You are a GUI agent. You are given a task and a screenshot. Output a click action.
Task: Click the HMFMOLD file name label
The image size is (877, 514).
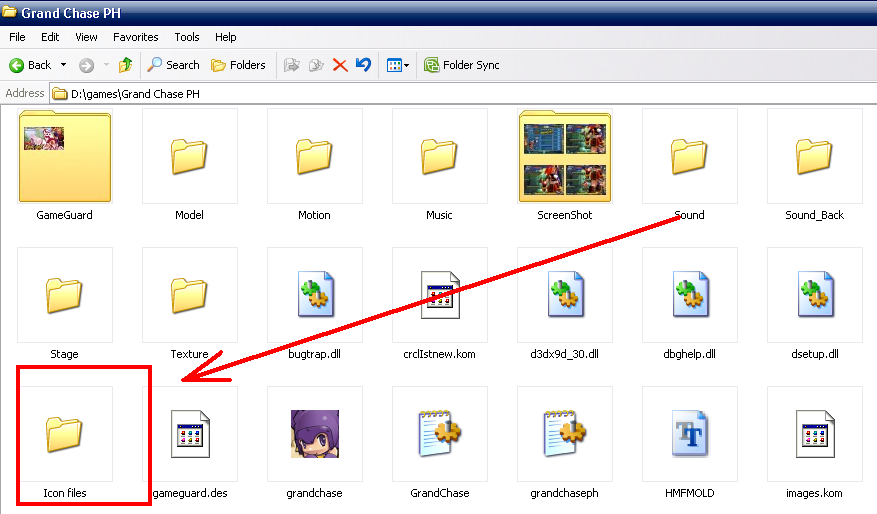689,493
